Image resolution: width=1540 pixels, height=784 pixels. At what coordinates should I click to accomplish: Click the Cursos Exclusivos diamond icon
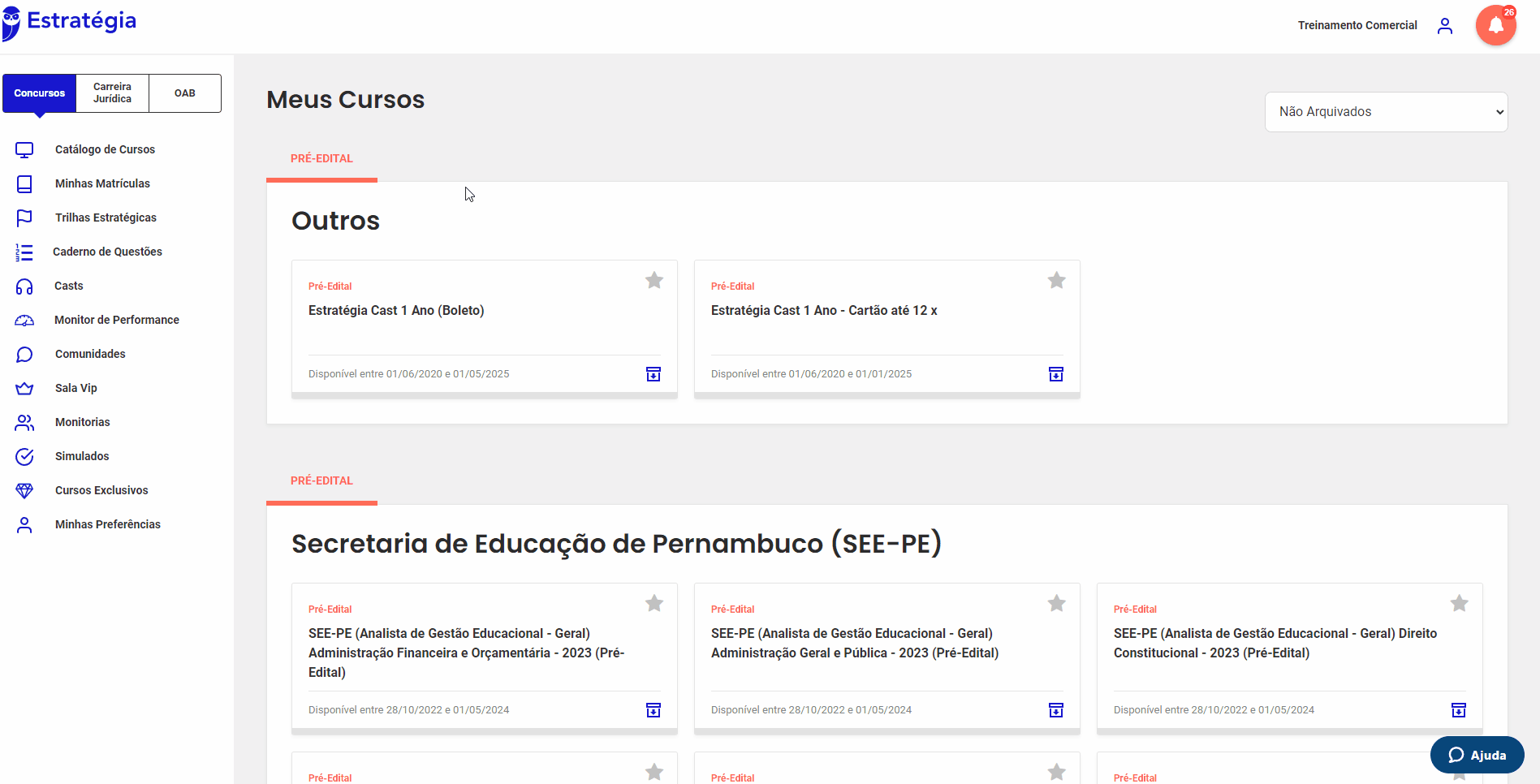(24, 491)
